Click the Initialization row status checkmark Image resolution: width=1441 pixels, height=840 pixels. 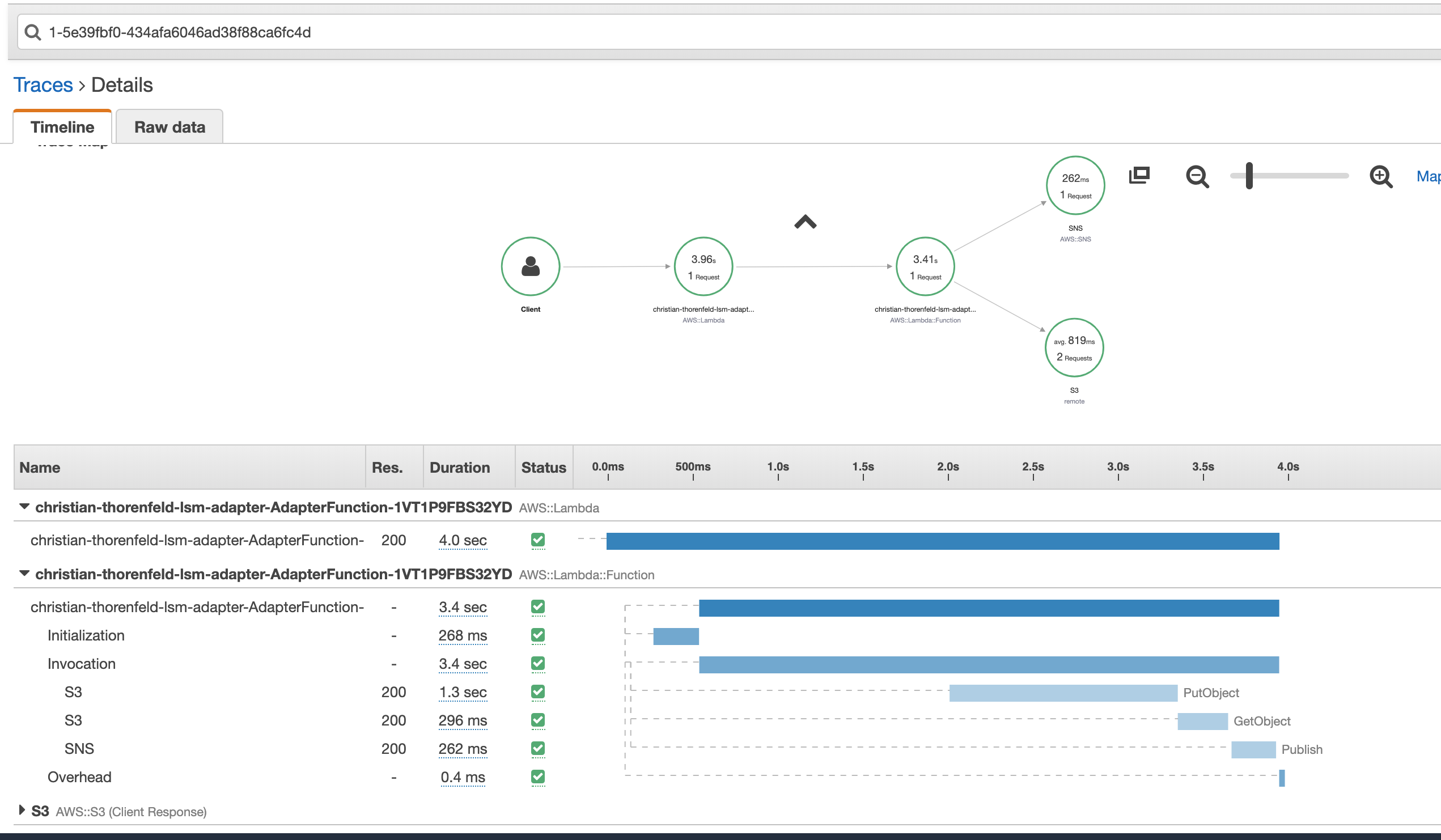click(x=537, y=635)
